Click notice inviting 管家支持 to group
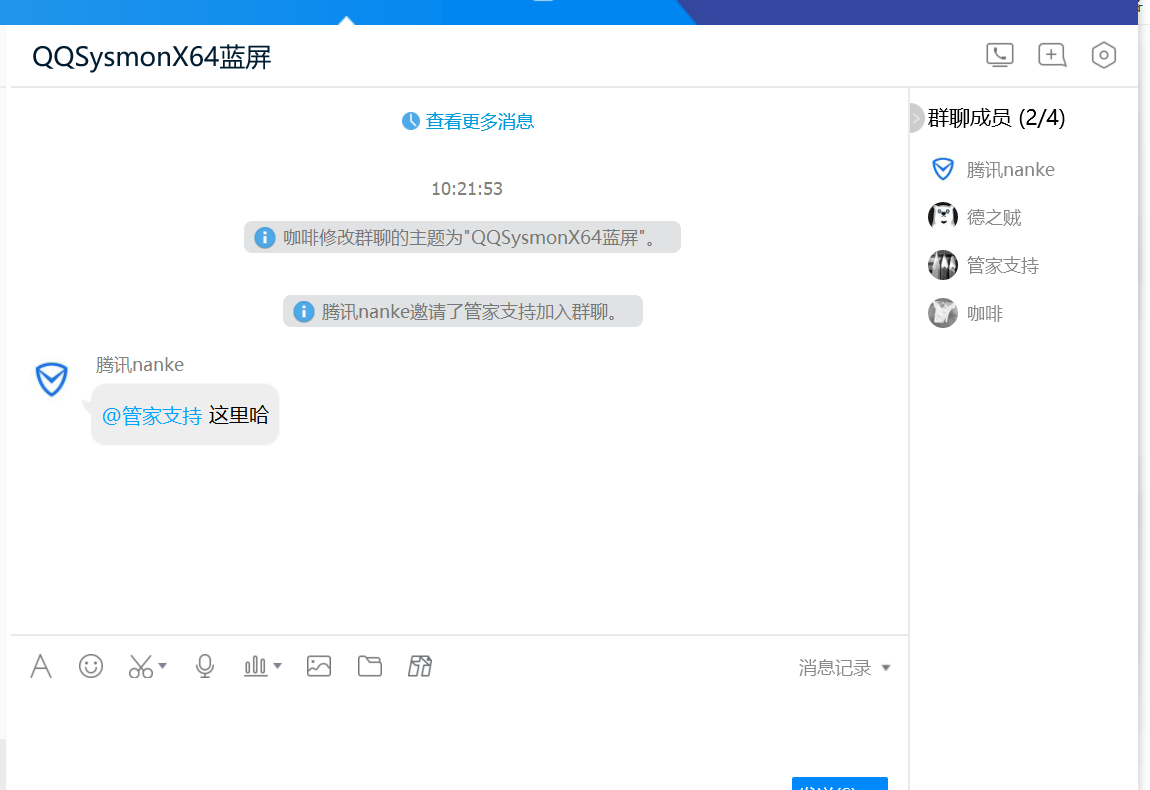 click(x=463, y=312)
